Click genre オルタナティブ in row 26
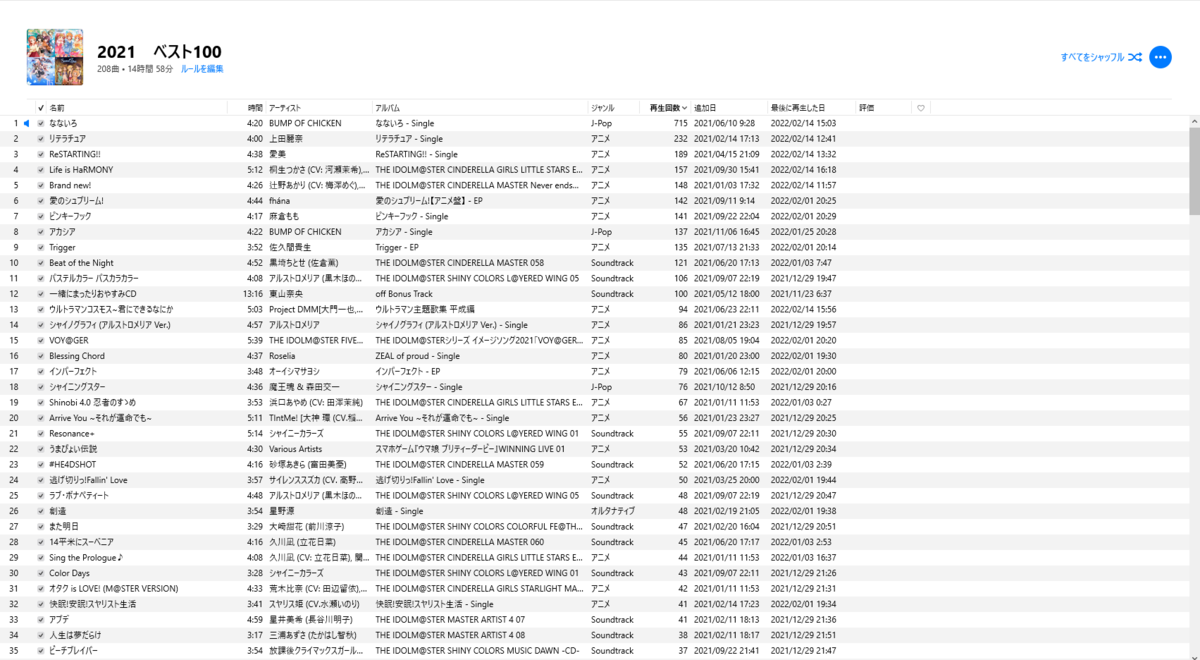The width and height of the screenshot is (1200, 660). pyautogui.click(x=612, y=511)
